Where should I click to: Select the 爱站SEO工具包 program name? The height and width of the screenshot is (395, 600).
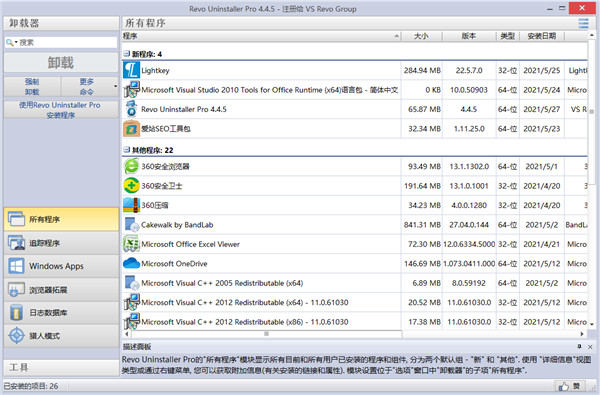click(x=166, y=129)
